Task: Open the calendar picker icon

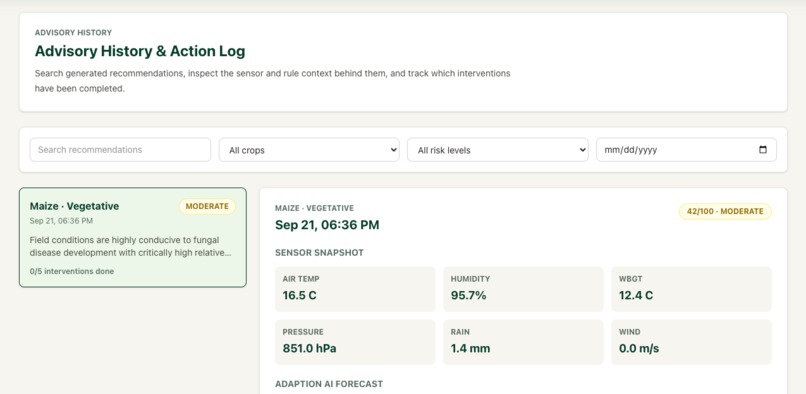Action: pyautogui.click(x=763, y=150)
